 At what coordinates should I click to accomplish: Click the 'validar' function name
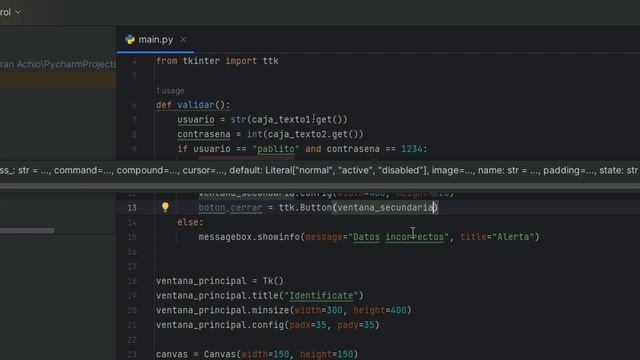click(196, 105)
